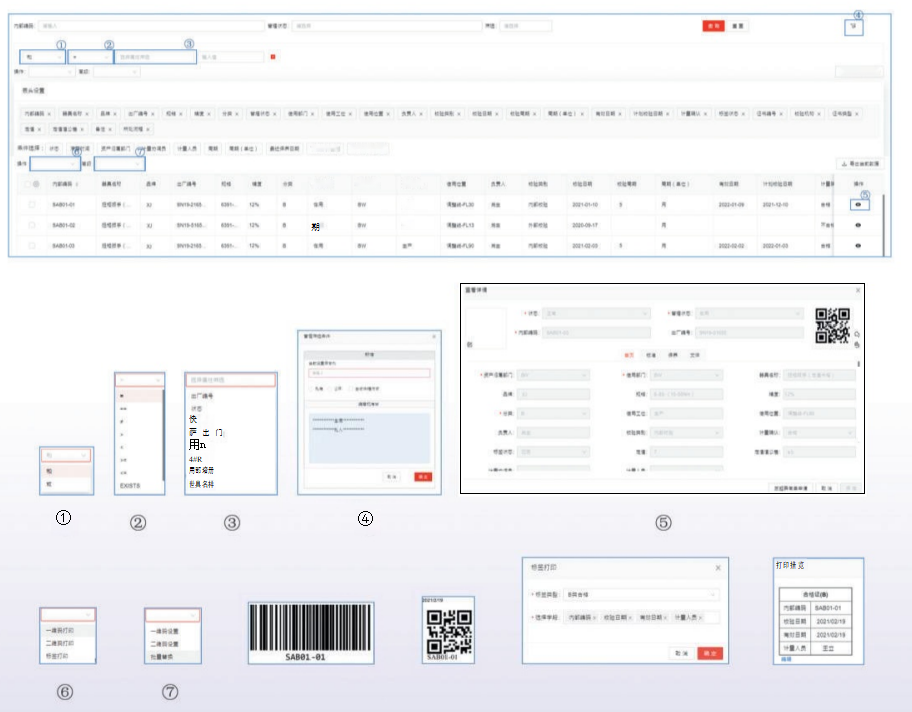The image size is (912, 712).
Task: Click the SAB01-01 barcode image
Action: 311,633
